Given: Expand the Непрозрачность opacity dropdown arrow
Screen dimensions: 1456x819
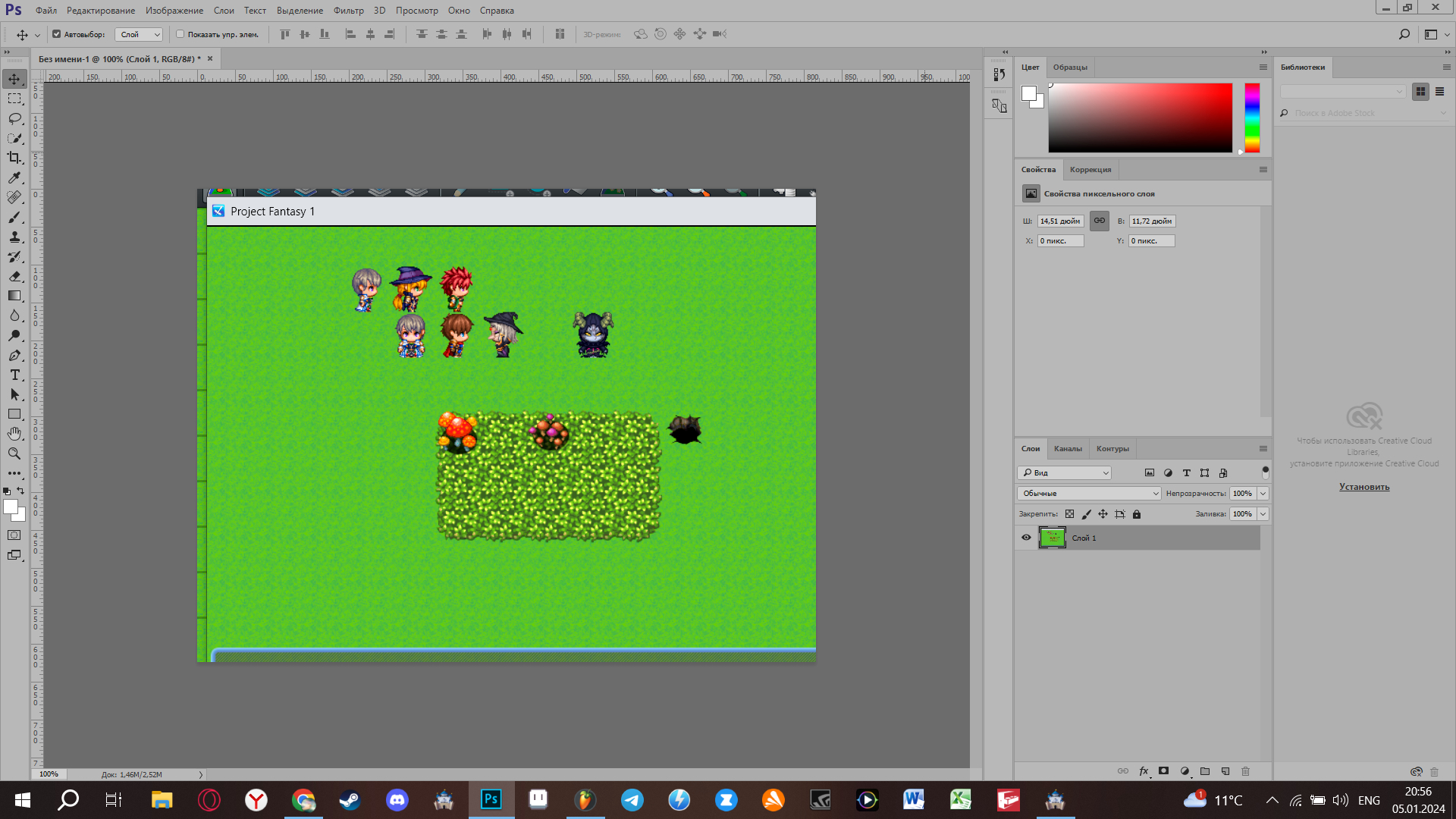Looking at the screenshot, I should point(1263,494).
